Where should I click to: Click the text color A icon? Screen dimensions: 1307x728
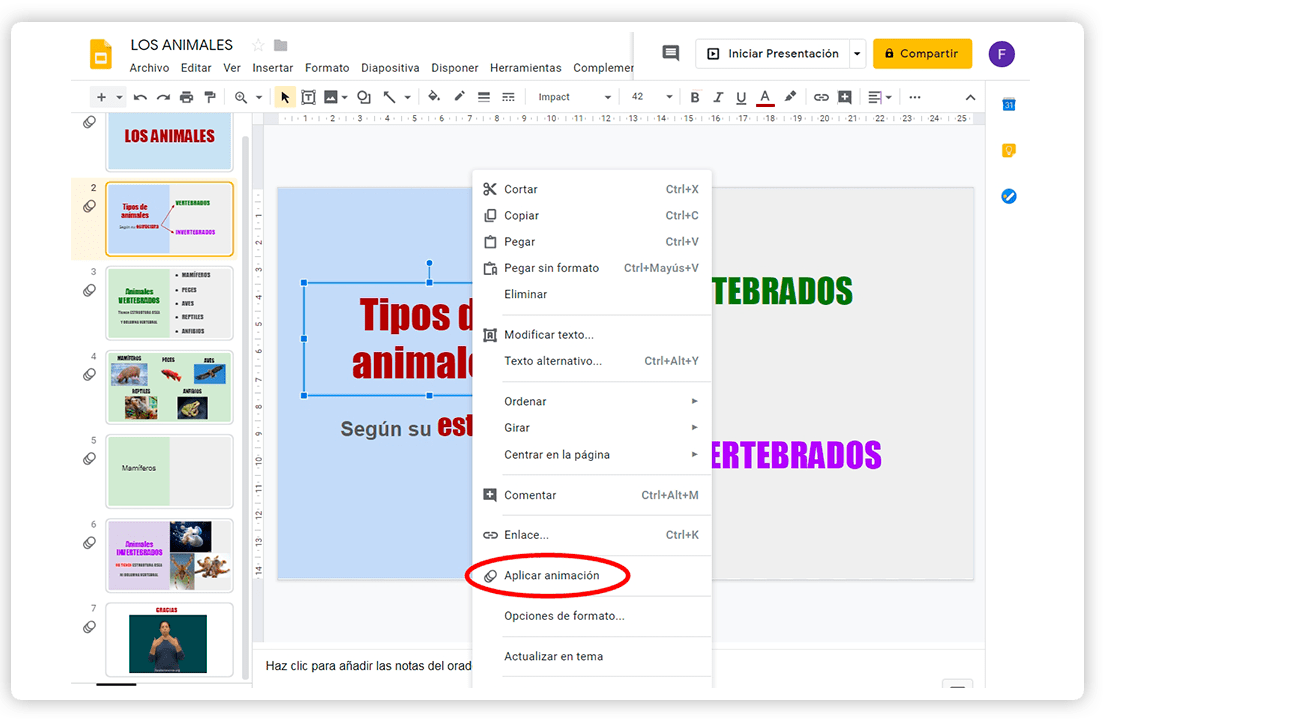[765, 97]
